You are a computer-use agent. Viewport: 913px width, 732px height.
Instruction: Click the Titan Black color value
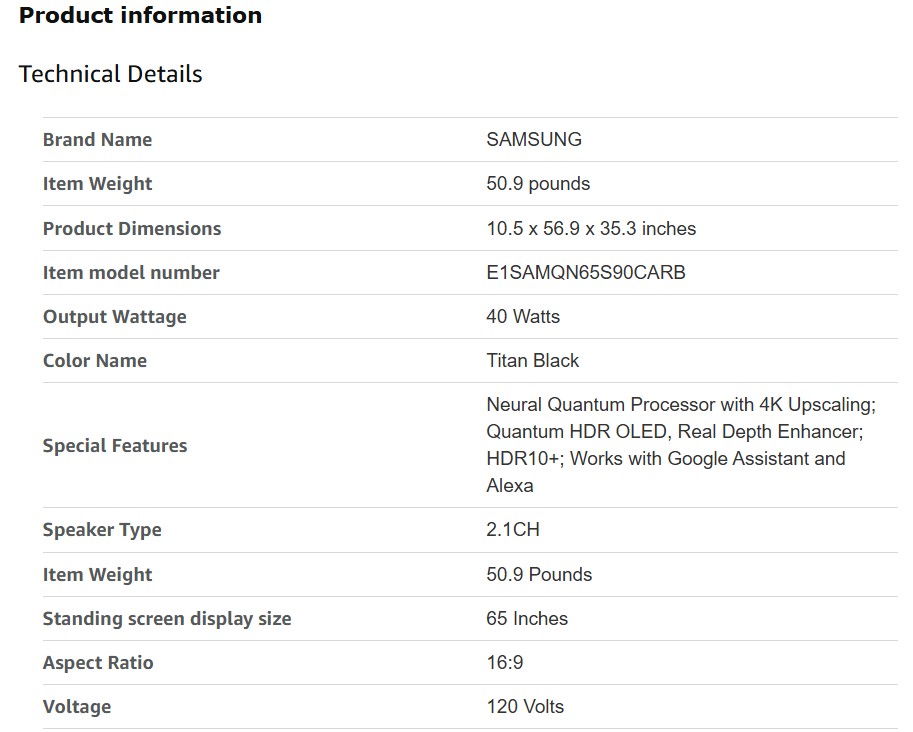pyautogui.click(x=532, y=361)
